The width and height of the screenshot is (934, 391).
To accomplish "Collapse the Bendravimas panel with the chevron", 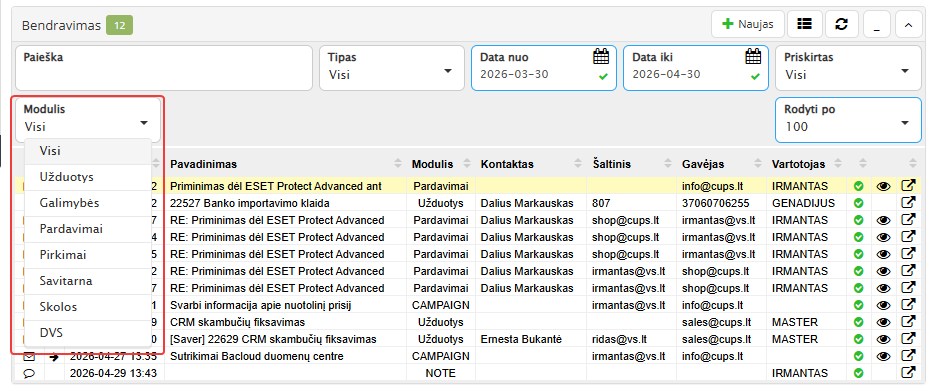I will (x=908, y=24).
